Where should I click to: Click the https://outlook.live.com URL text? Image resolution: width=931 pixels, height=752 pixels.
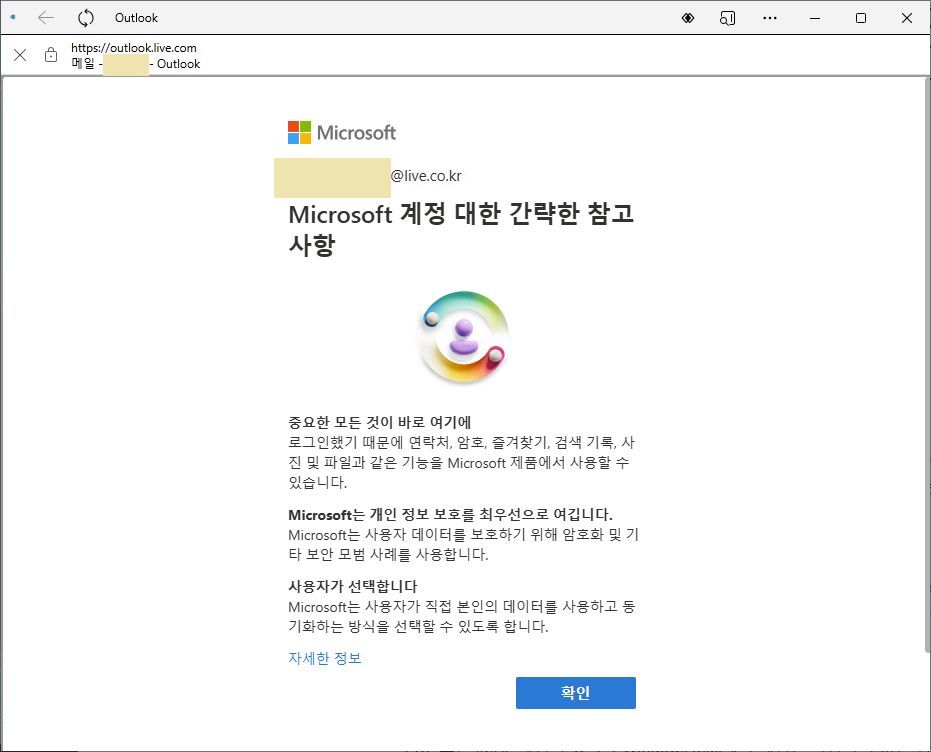click(x=134, y=47)
